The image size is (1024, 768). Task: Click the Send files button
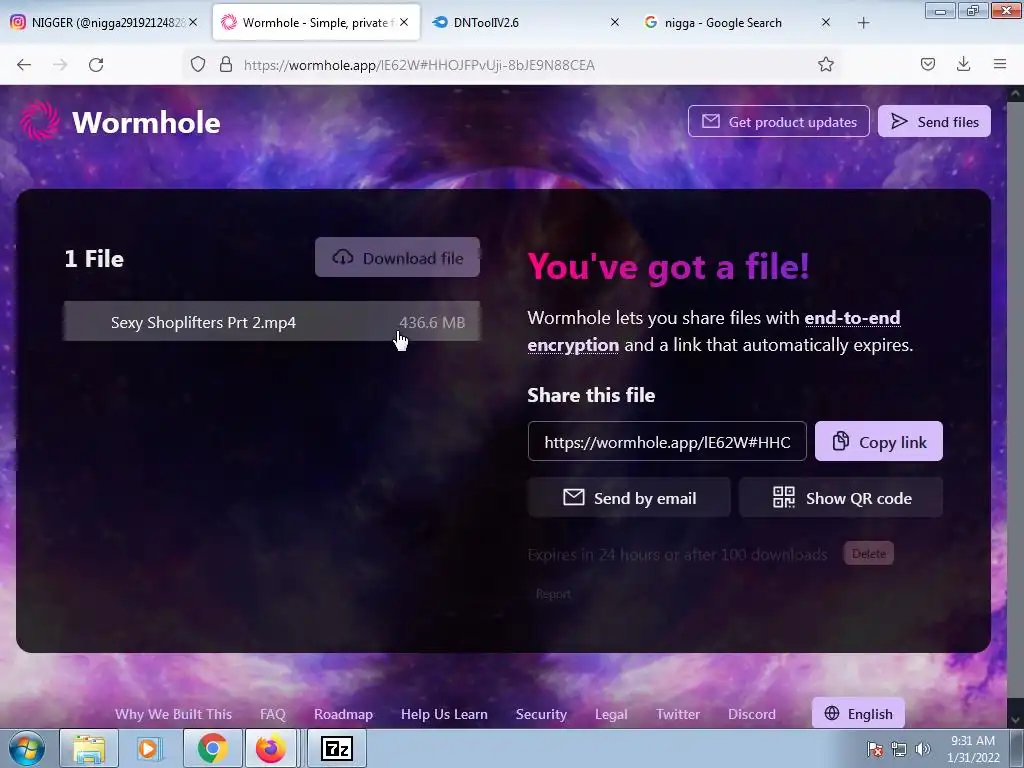tap(934, 121)
